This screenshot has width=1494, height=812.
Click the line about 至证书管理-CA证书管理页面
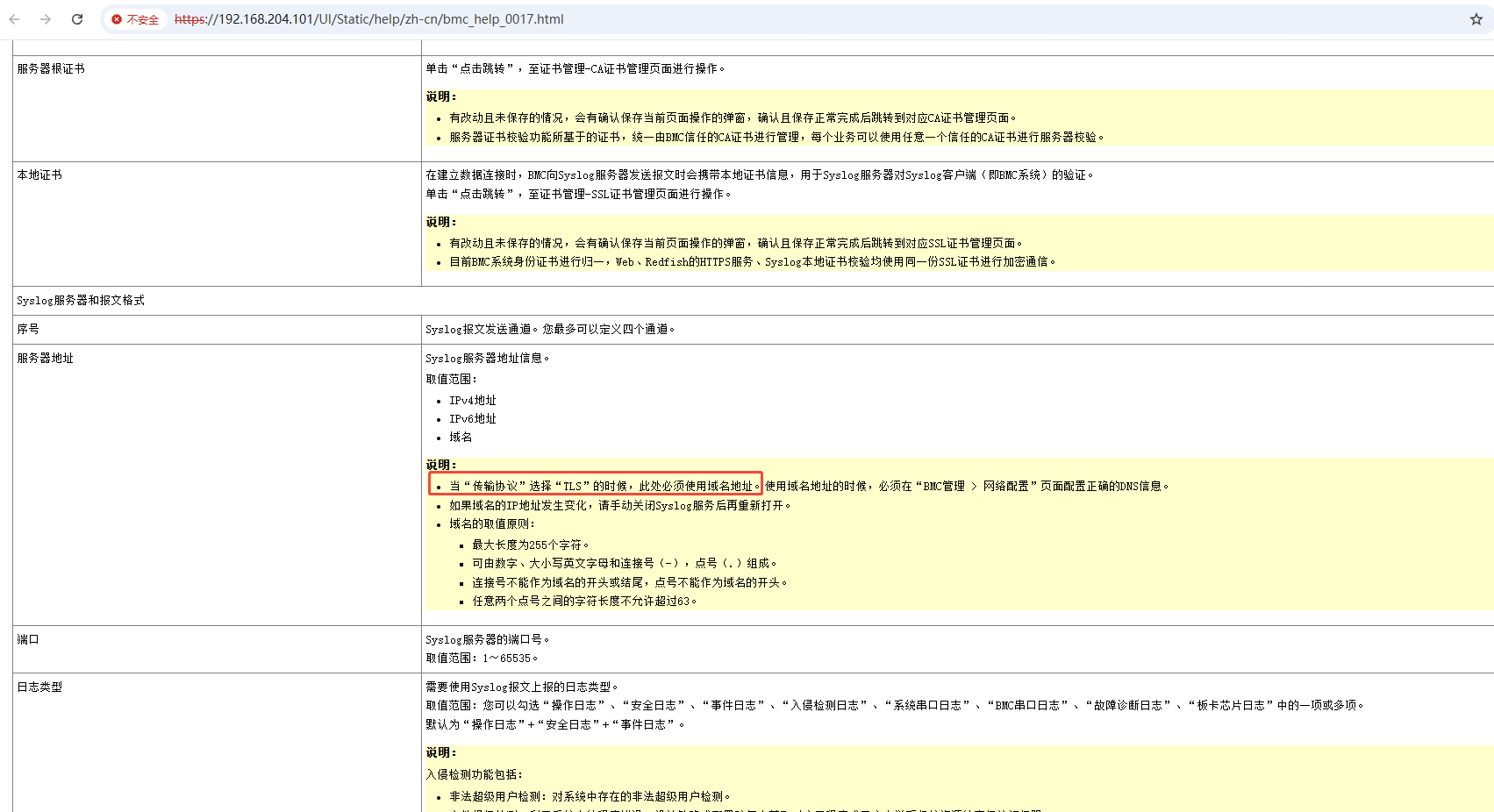tap(575, 68)
